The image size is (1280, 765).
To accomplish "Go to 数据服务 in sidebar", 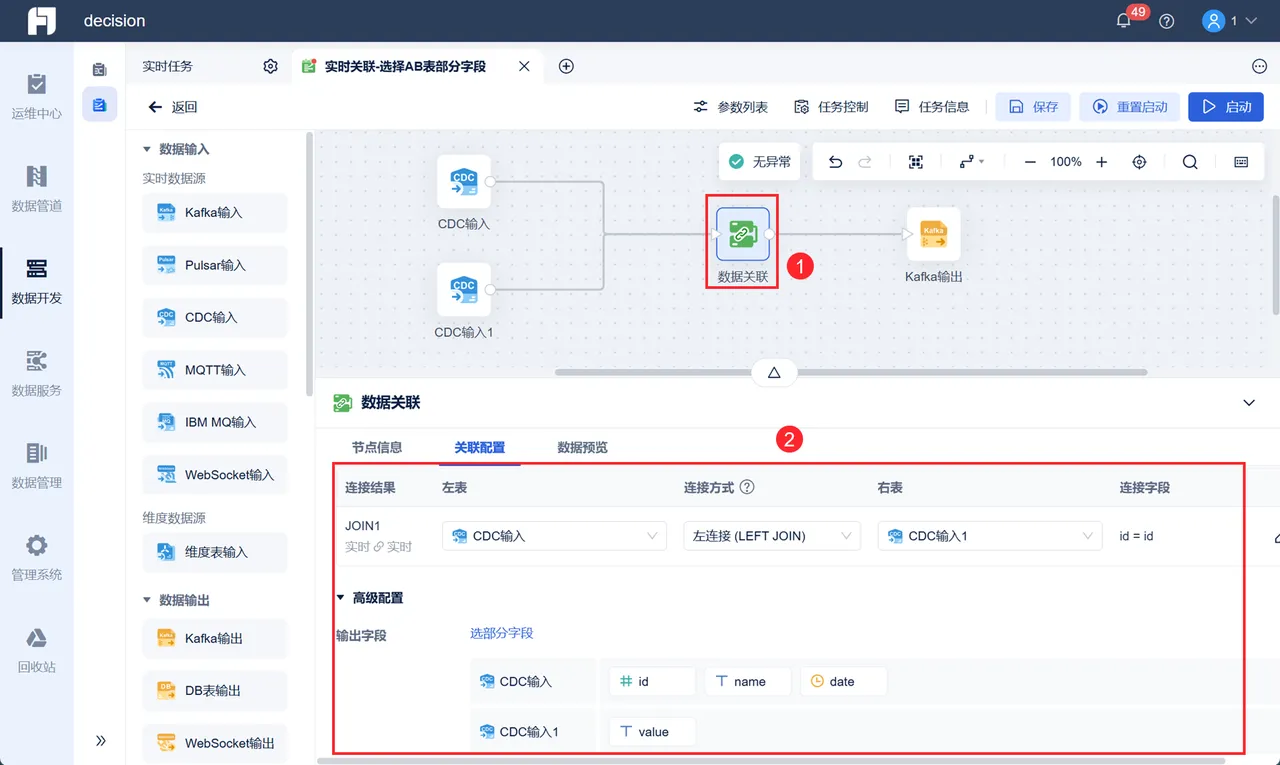I will pyautogui.click(x=37, y=373).
